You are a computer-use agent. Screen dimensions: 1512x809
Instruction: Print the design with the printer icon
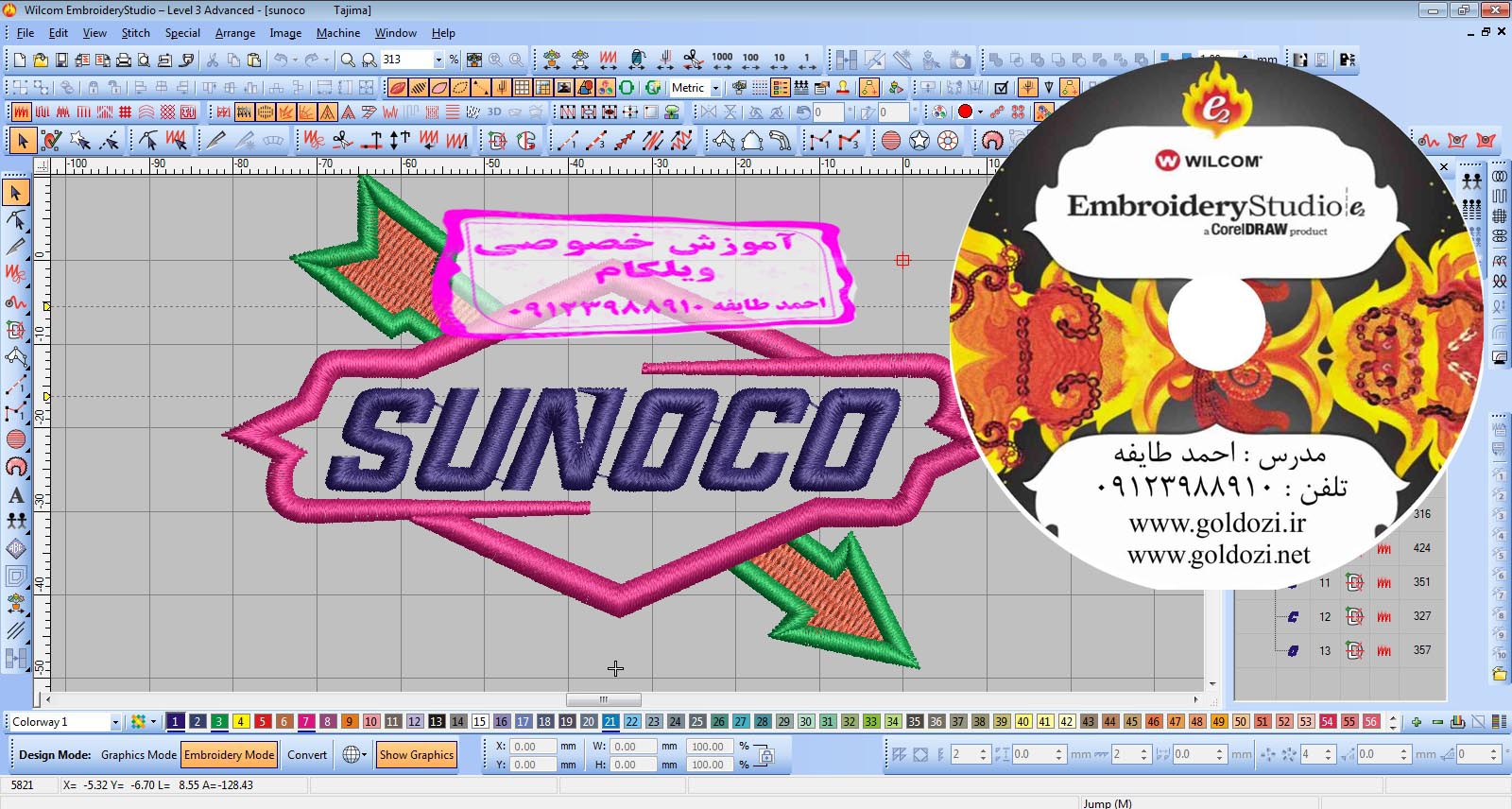point(124,60)
